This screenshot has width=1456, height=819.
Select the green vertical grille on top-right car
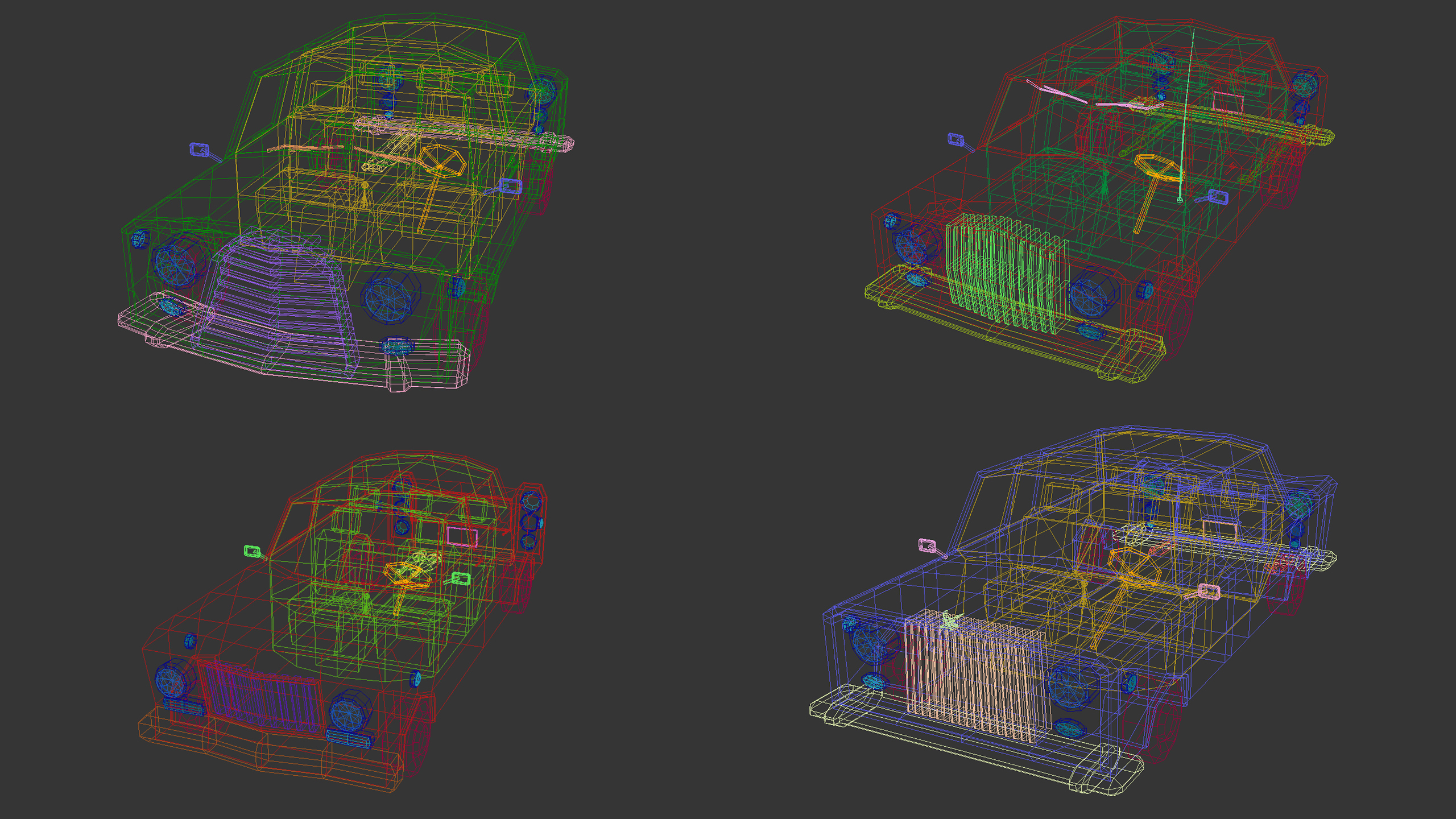tap(1006, 273)
